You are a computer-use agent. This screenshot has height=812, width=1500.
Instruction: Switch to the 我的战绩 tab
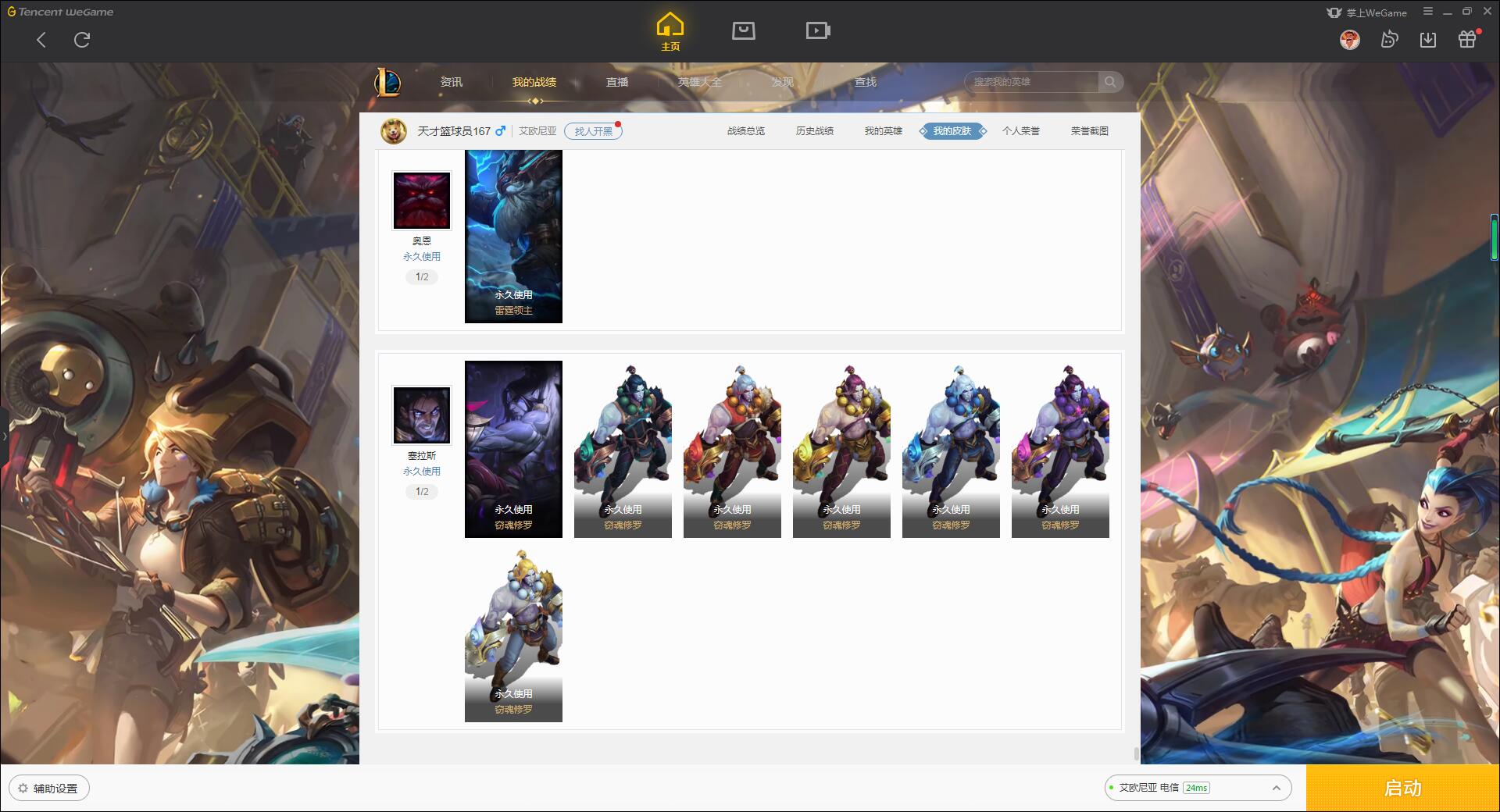534,82
